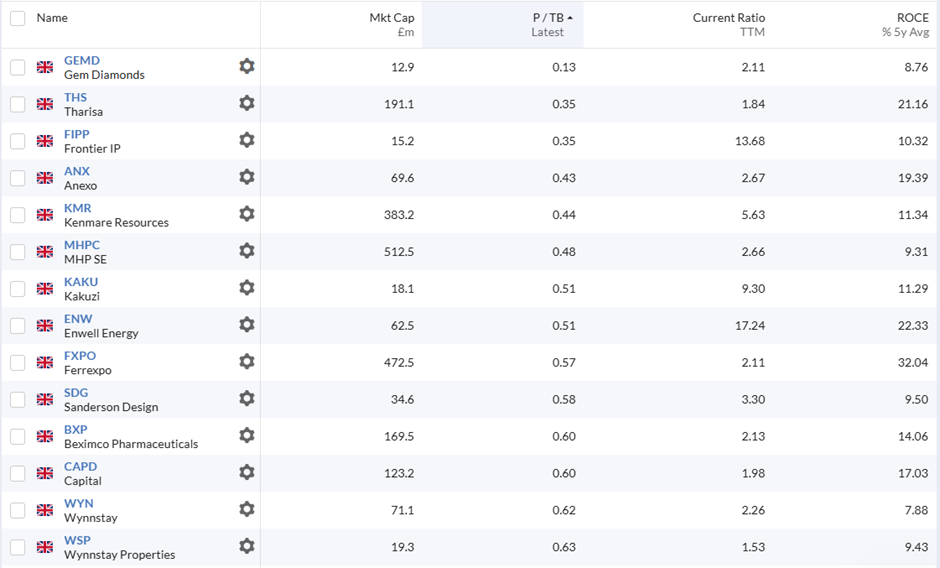Image resolution: width=940 pixels, height=568 pixels.
Task: Select Mkt Cap value 512.5
Action: (x=399, y=252)
